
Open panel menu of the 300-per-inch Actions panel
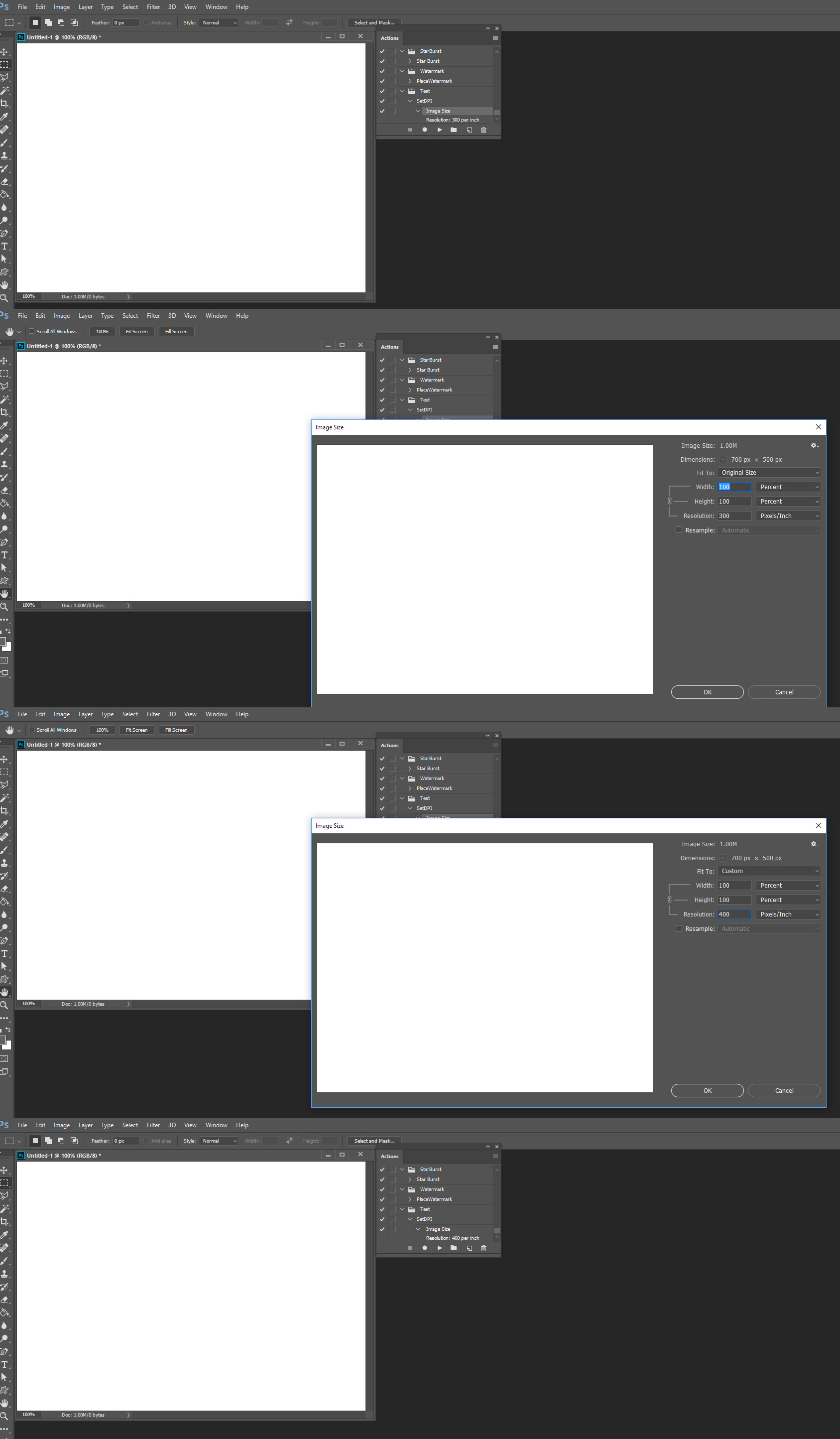(x=495, y=38)
